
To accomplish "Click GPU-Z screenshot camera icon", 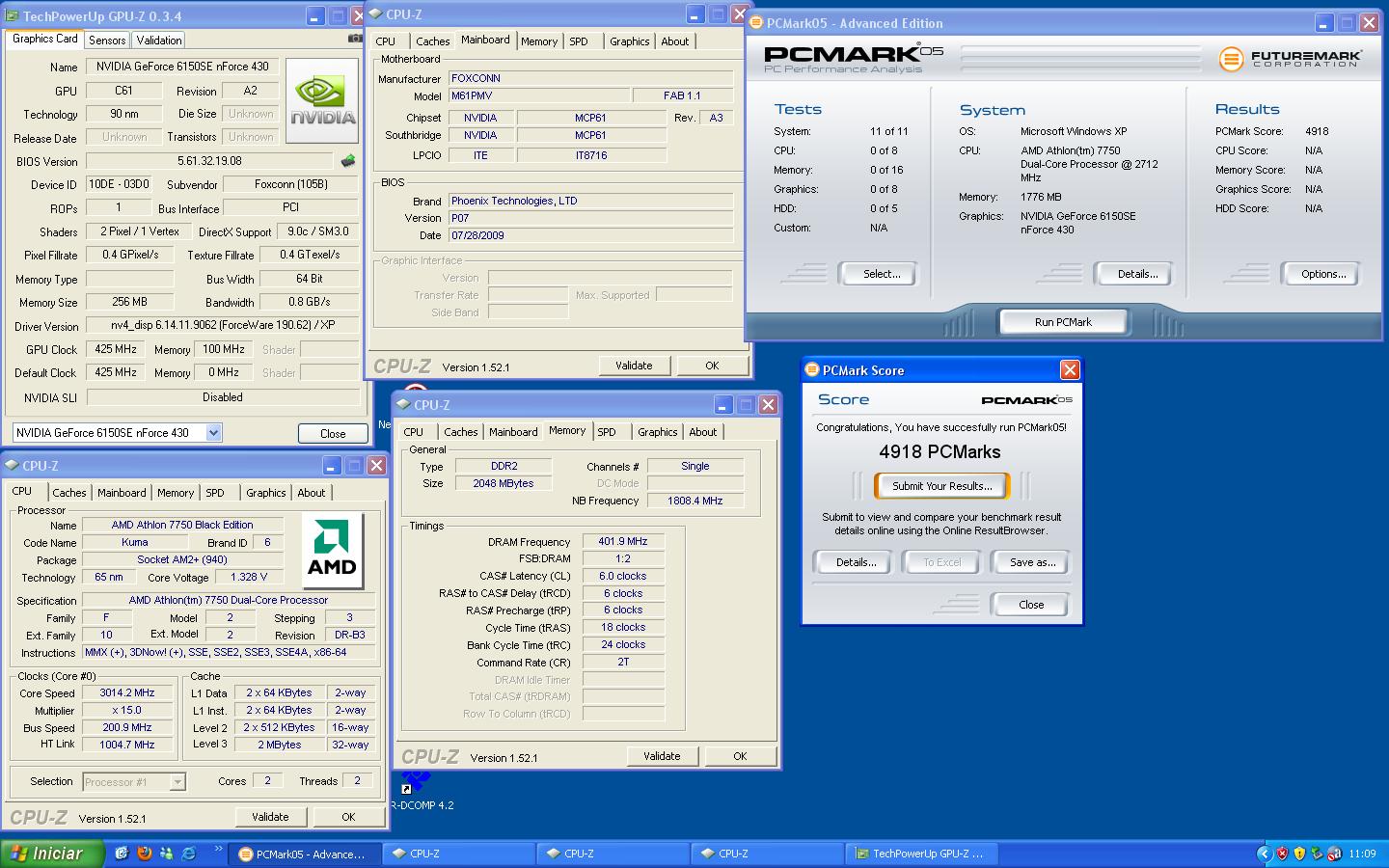I will [x=354, y=39].
